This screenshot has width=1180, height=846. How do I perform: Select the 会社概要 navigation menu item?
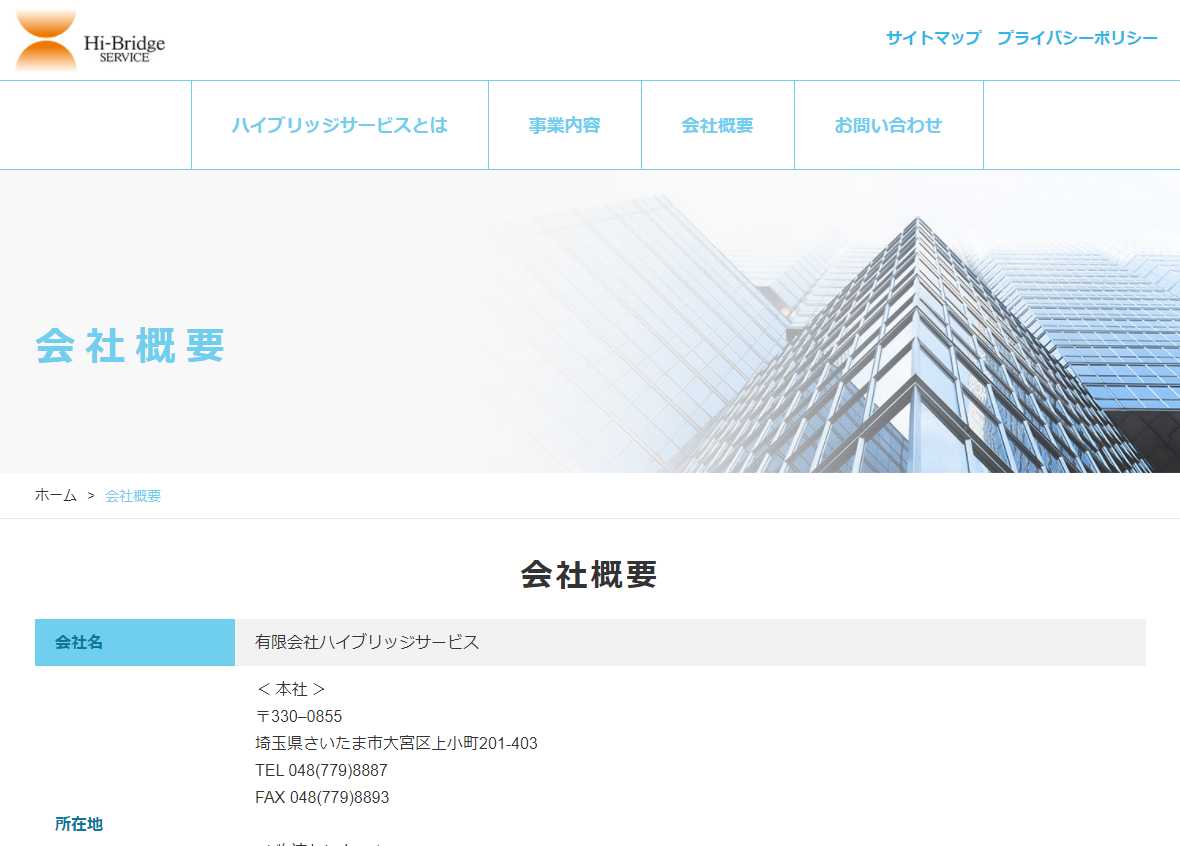pos(718,126)
